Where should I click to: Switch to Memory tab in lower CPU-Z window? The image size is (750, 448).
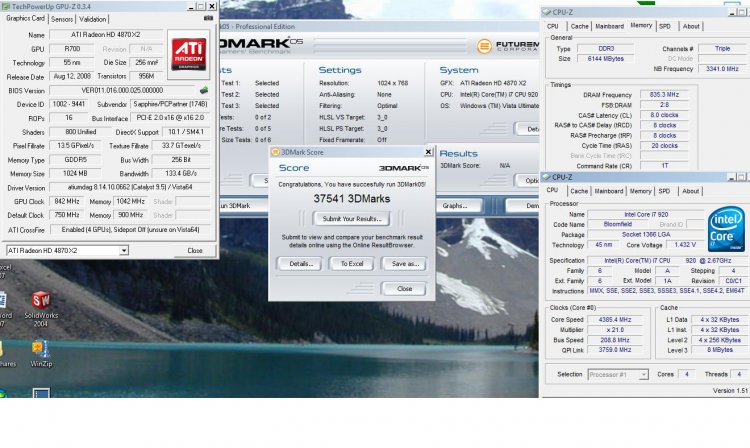point(640,191)
